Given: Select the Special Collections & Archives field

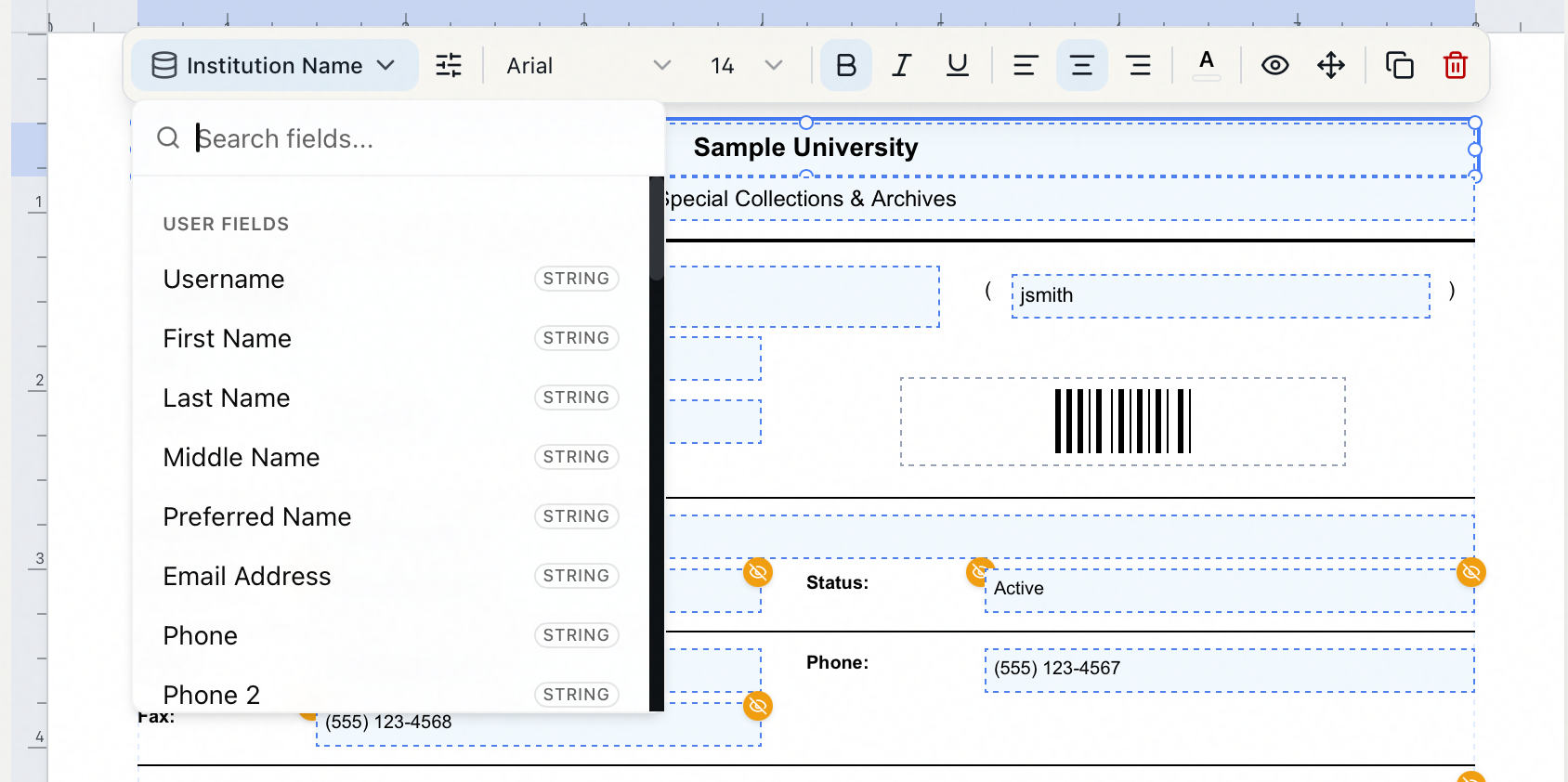Looking at the screenshot, I should pos(1068,199).
